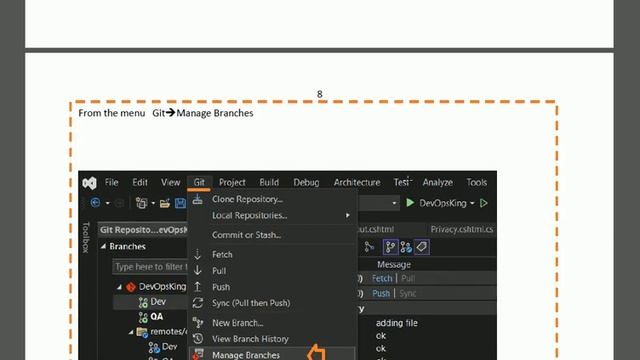Click the branch filter input field
The image size is (640, 360).
pyautogui.click(x=150, y=267)
